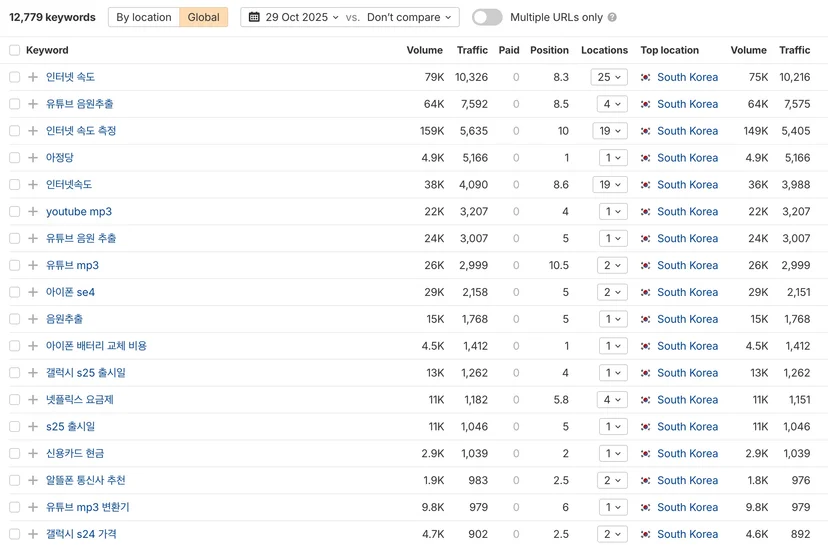Open the 아이폰 배터리 교체 비용 keyword link
828x545 pixels.
click(96, 346)
